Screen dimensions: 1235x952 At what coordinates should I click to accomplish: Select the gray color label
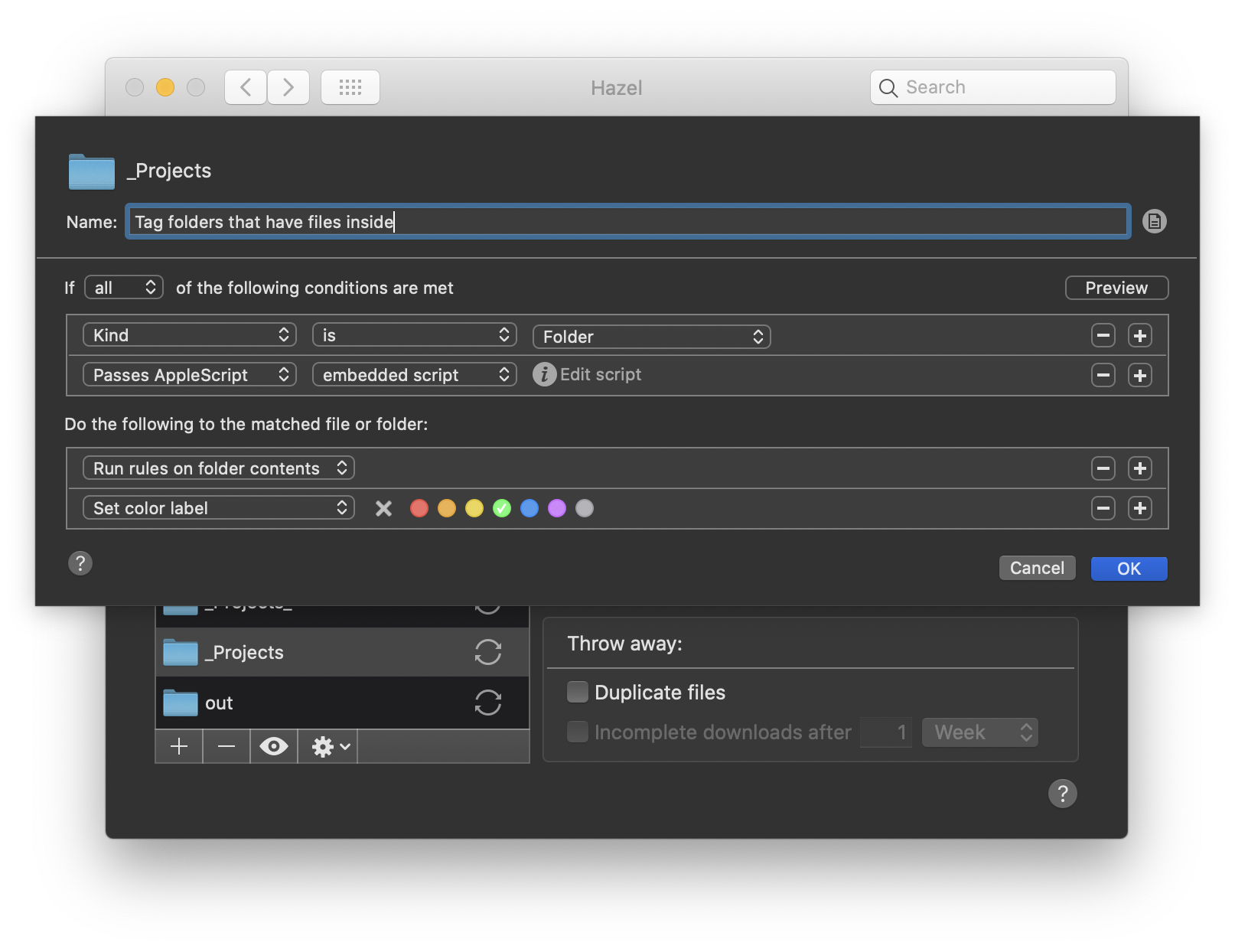point(585,508)
